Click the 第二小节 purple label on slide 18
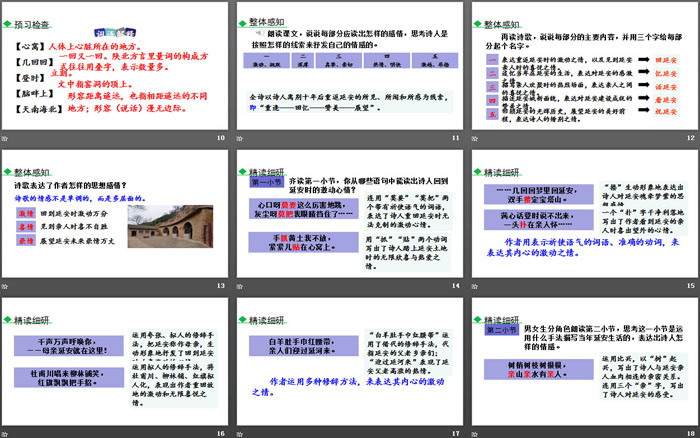This screenshot has height=438, width=700. 501,330
